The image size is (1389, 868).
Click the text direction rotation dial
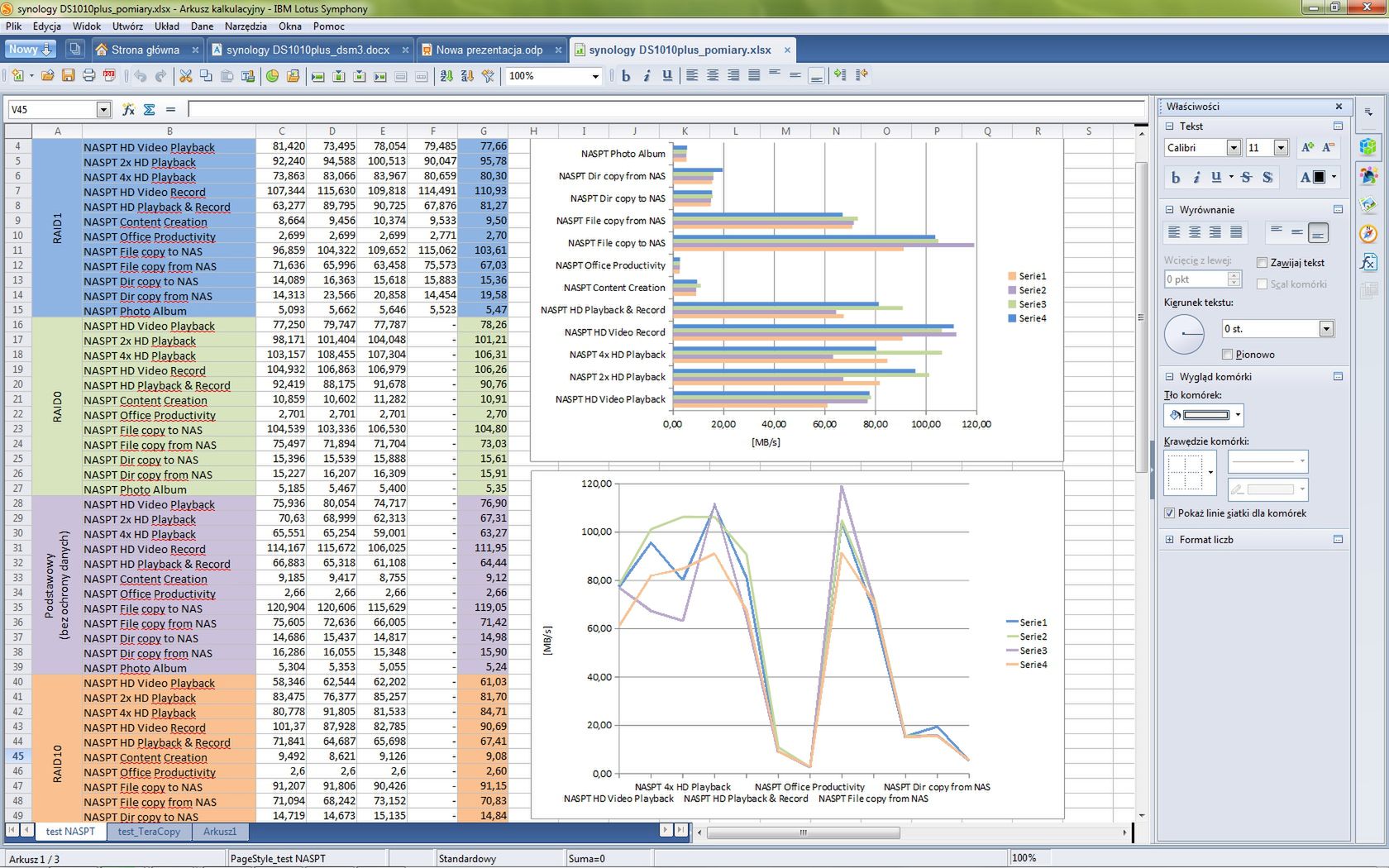(x=1185, y=334)
